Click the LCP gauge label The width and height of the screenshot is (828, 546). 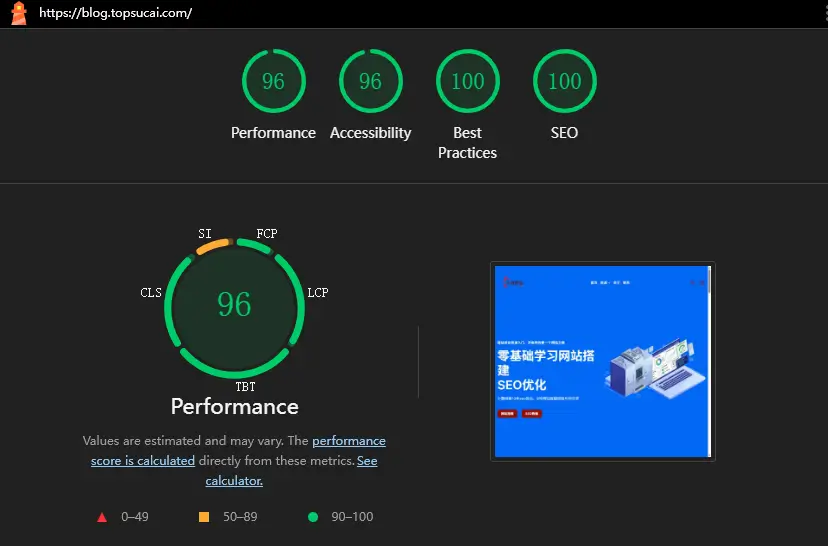318,293
